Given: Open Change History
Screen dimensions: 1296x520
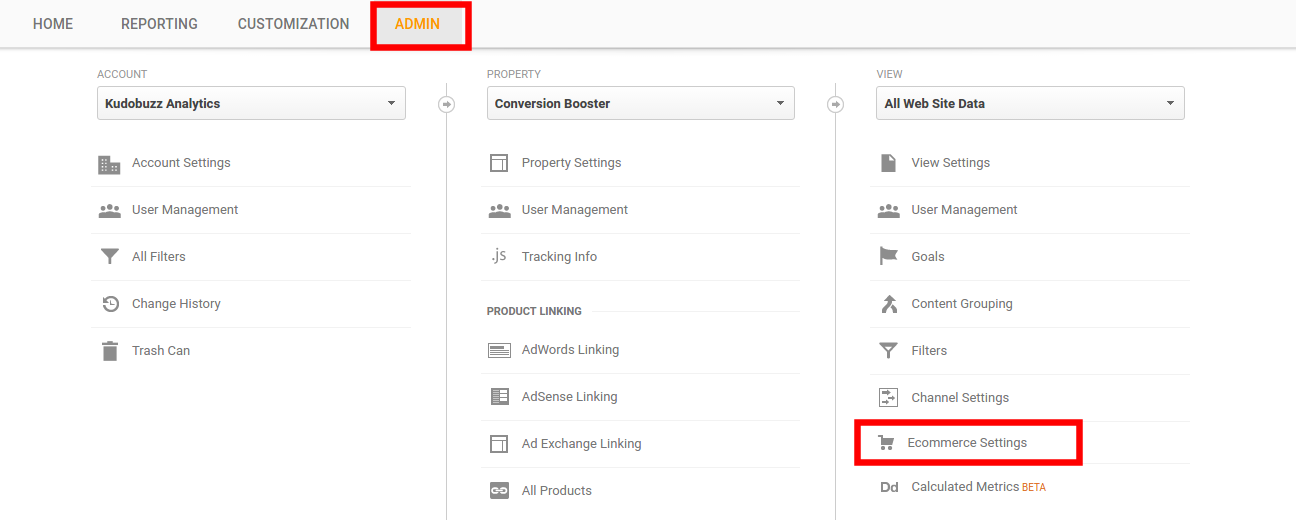Looking at the screenshot, I should tap(176, 304).
